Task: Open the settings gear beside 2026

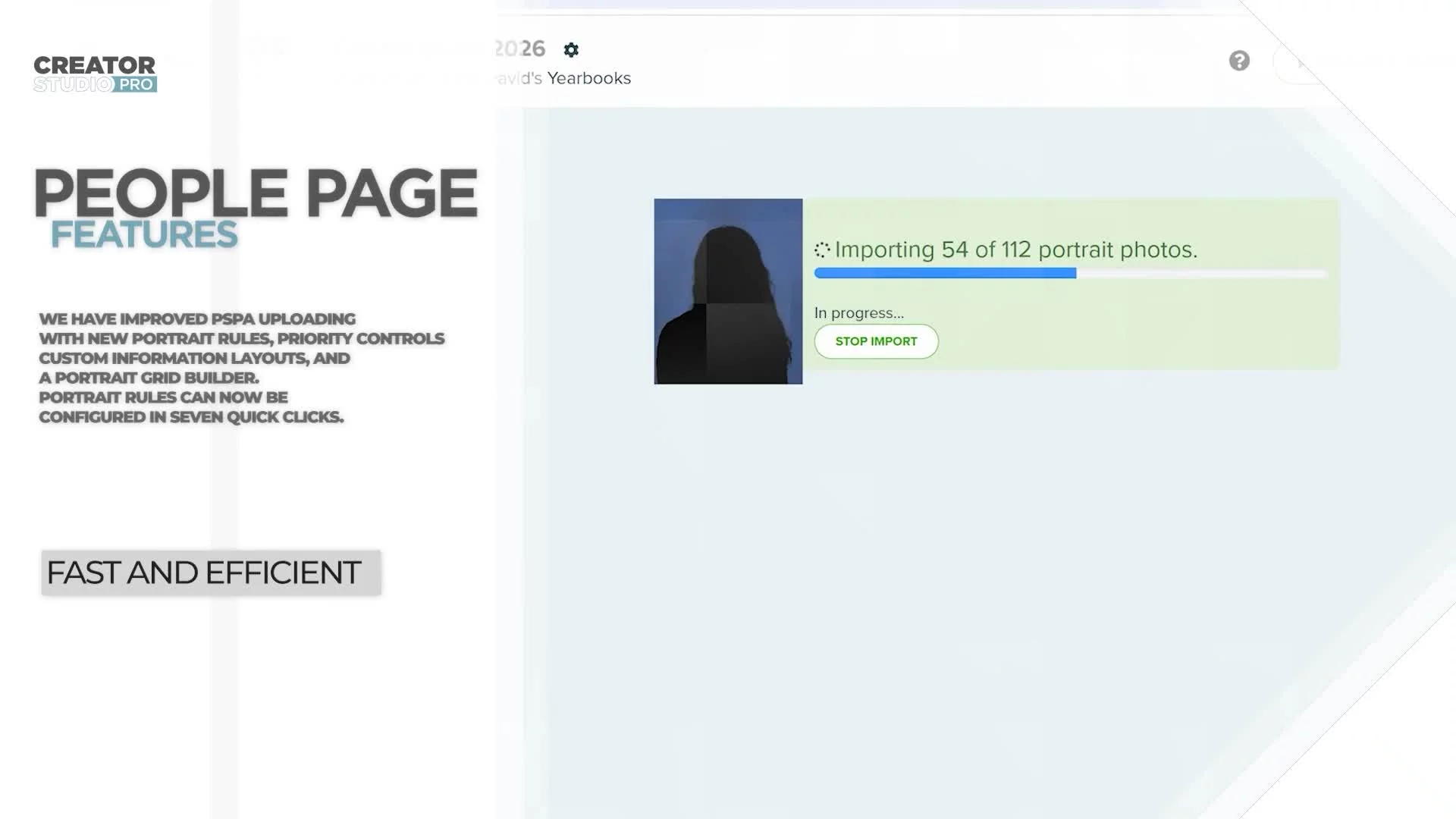Action: [571, 50]
